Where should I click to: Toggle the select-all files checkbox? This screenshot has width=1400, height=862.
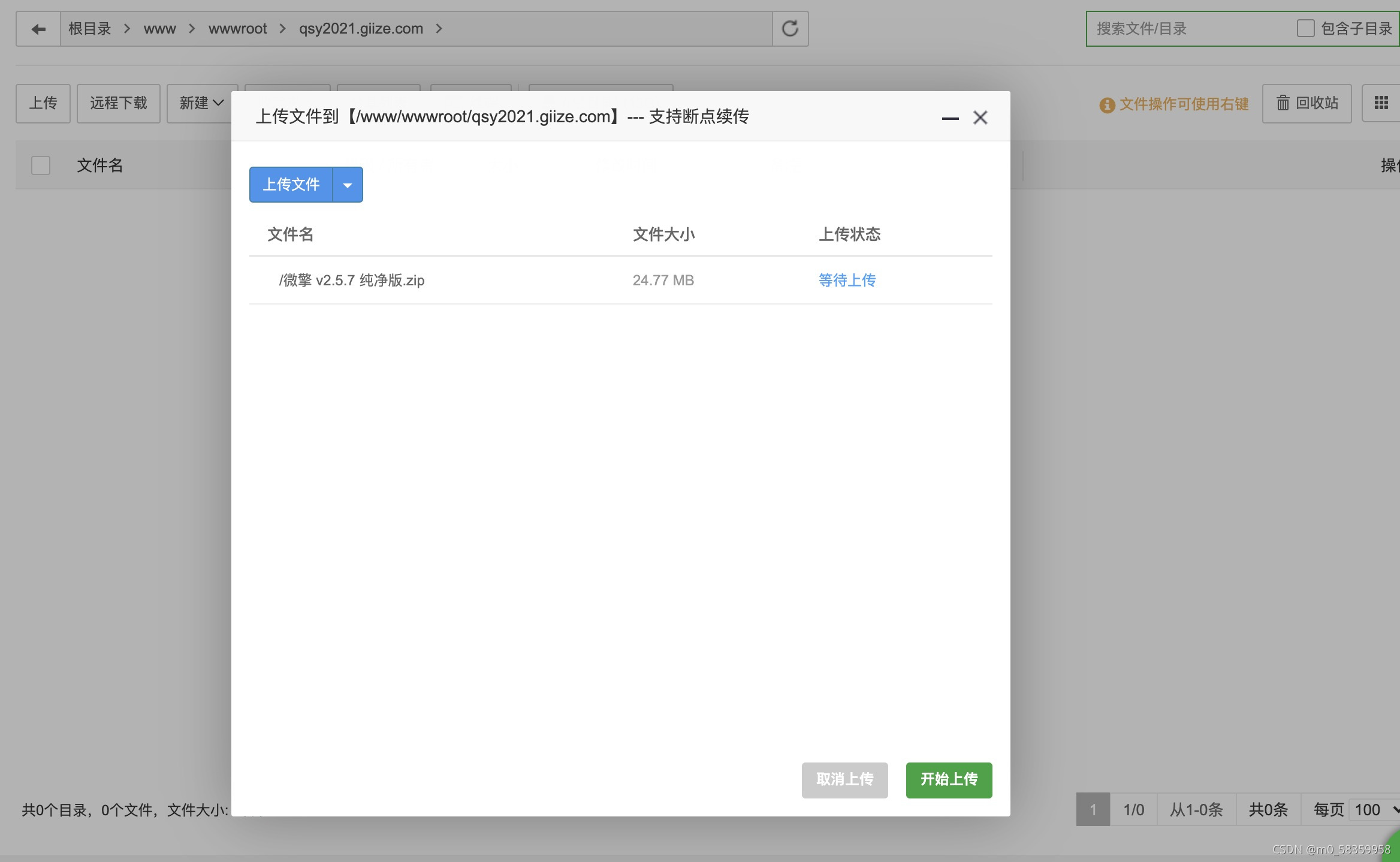(x=41, y=165)
